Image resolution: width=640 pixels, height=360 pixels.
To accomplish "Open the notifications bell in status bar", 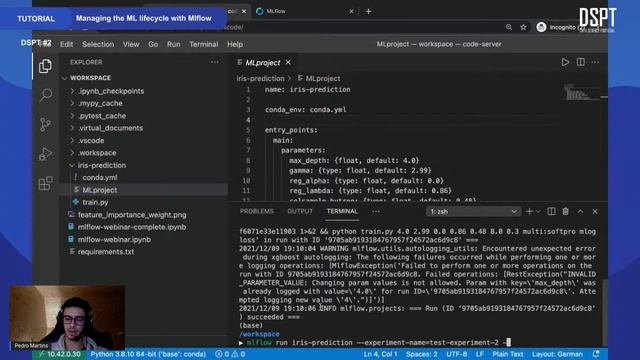I will (596, 354).
